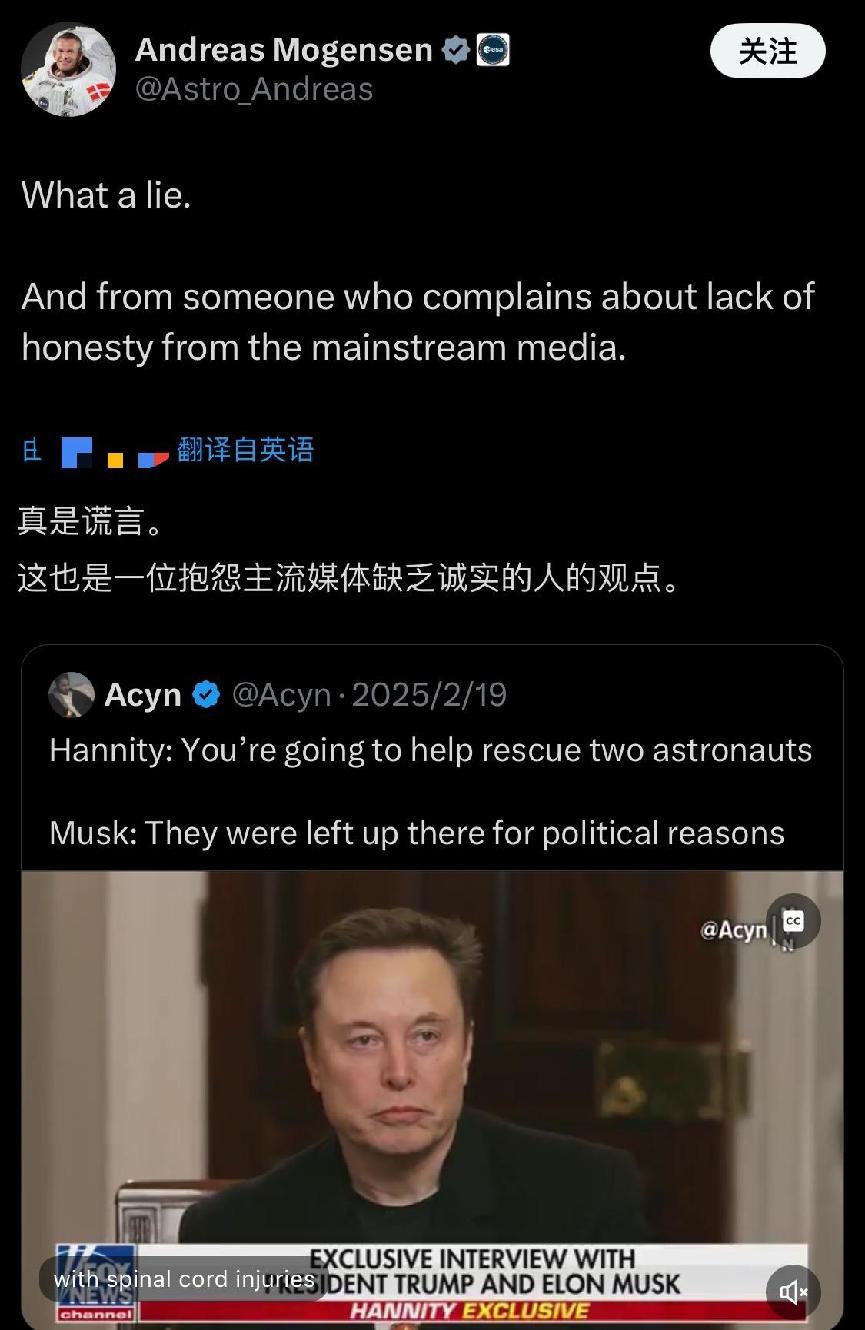Tap the Acyn display name

(x=143, y=695)
